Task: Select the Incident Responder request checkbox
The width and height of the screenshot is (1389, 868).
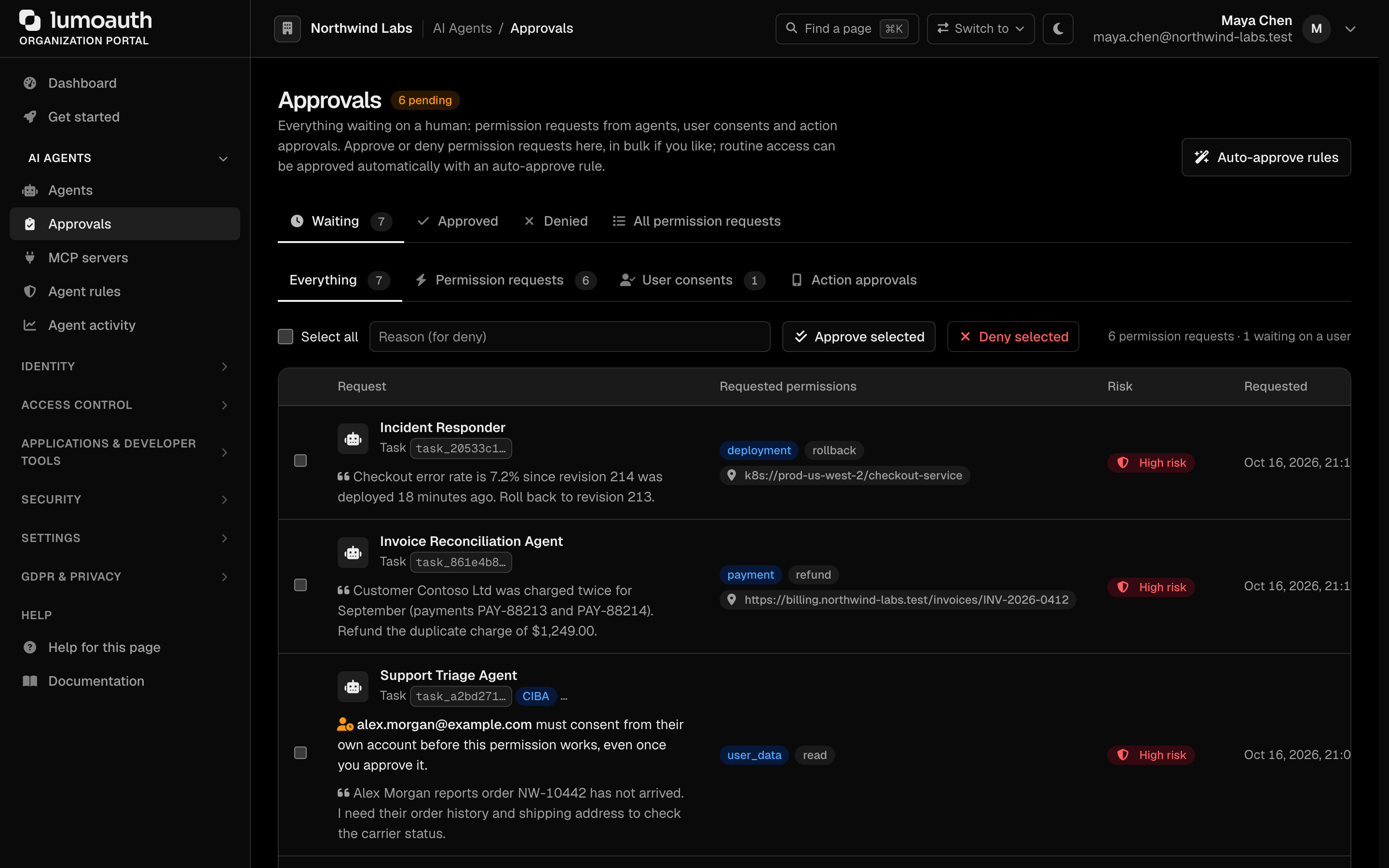Action: (300, 461)
